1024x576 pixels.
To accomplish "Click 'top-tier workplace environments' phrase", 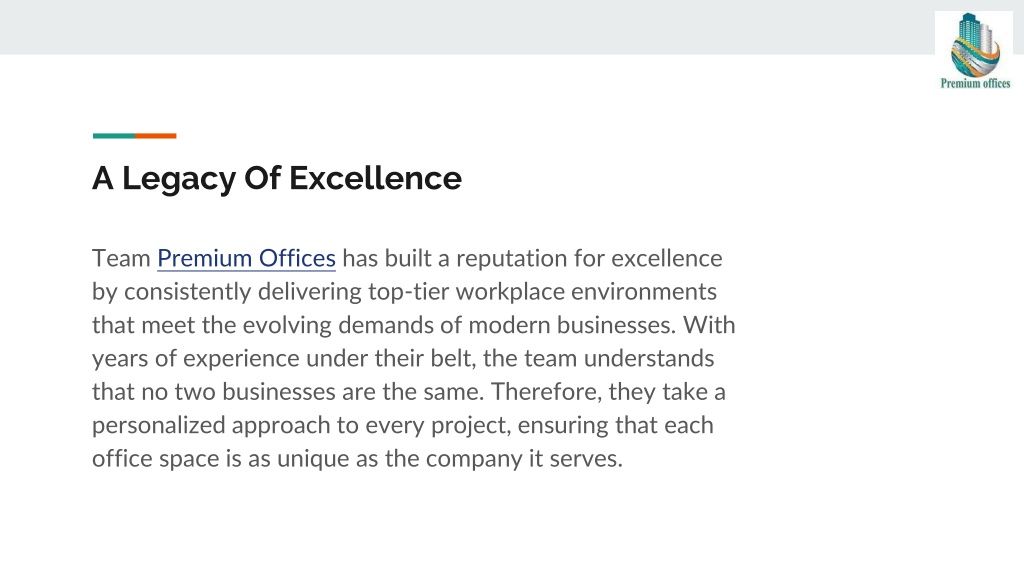I will tap(542, 292).
